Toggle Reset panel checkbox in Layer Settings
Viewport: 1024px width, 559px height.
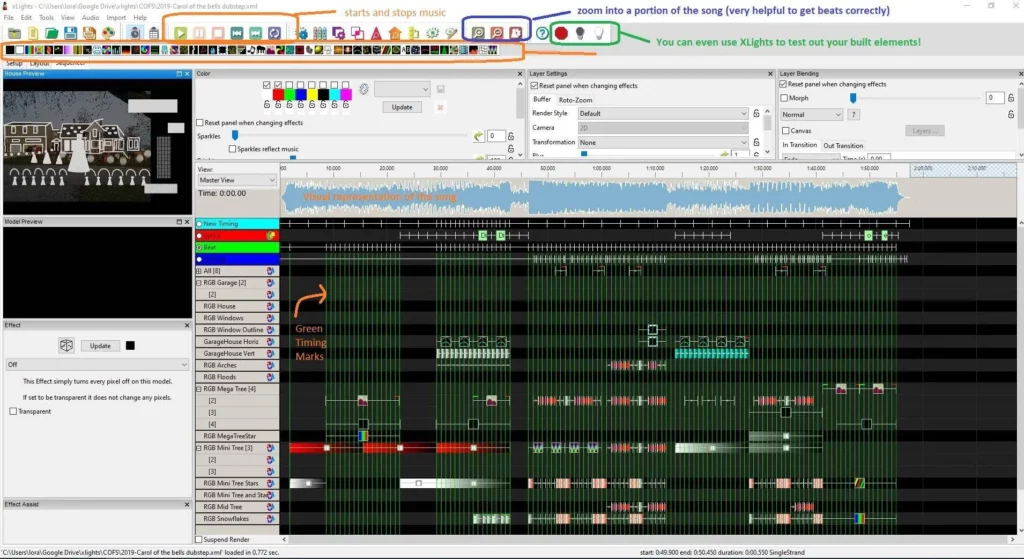click(x=534, y=86)
